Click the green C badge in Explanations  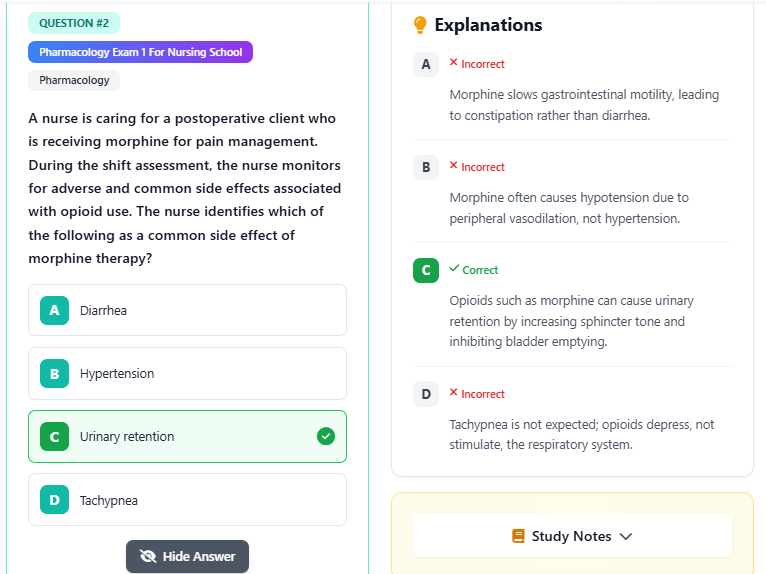(x=426, y=270)
